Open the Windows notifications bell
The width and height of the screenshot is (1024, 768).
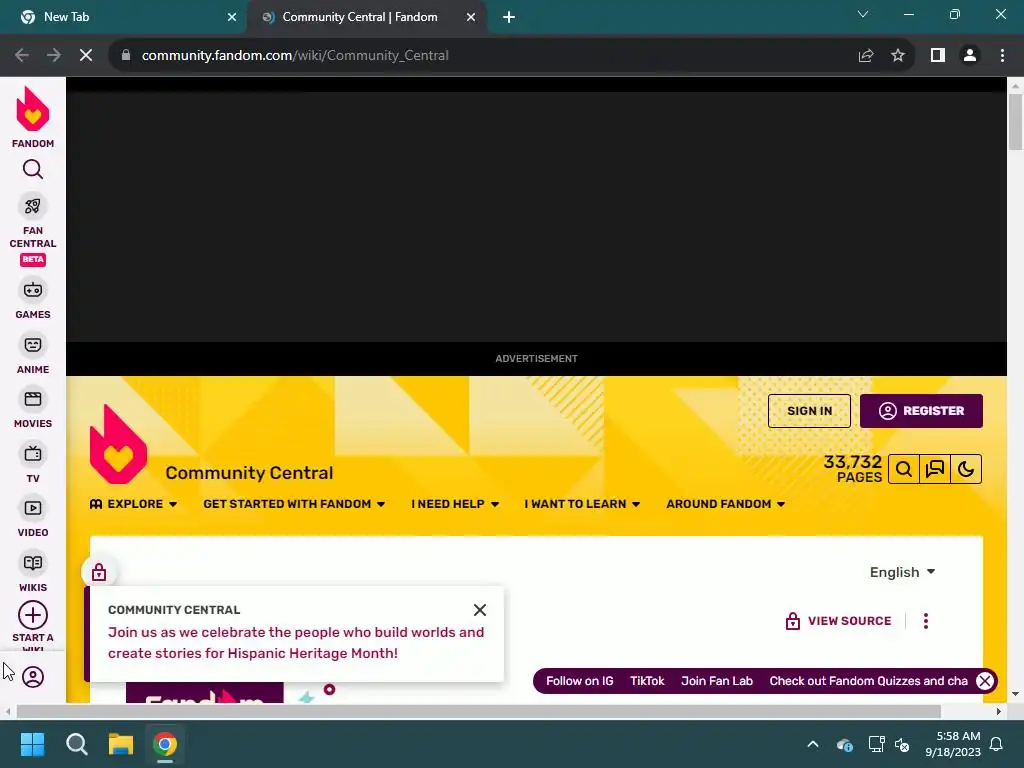(997, 744)
